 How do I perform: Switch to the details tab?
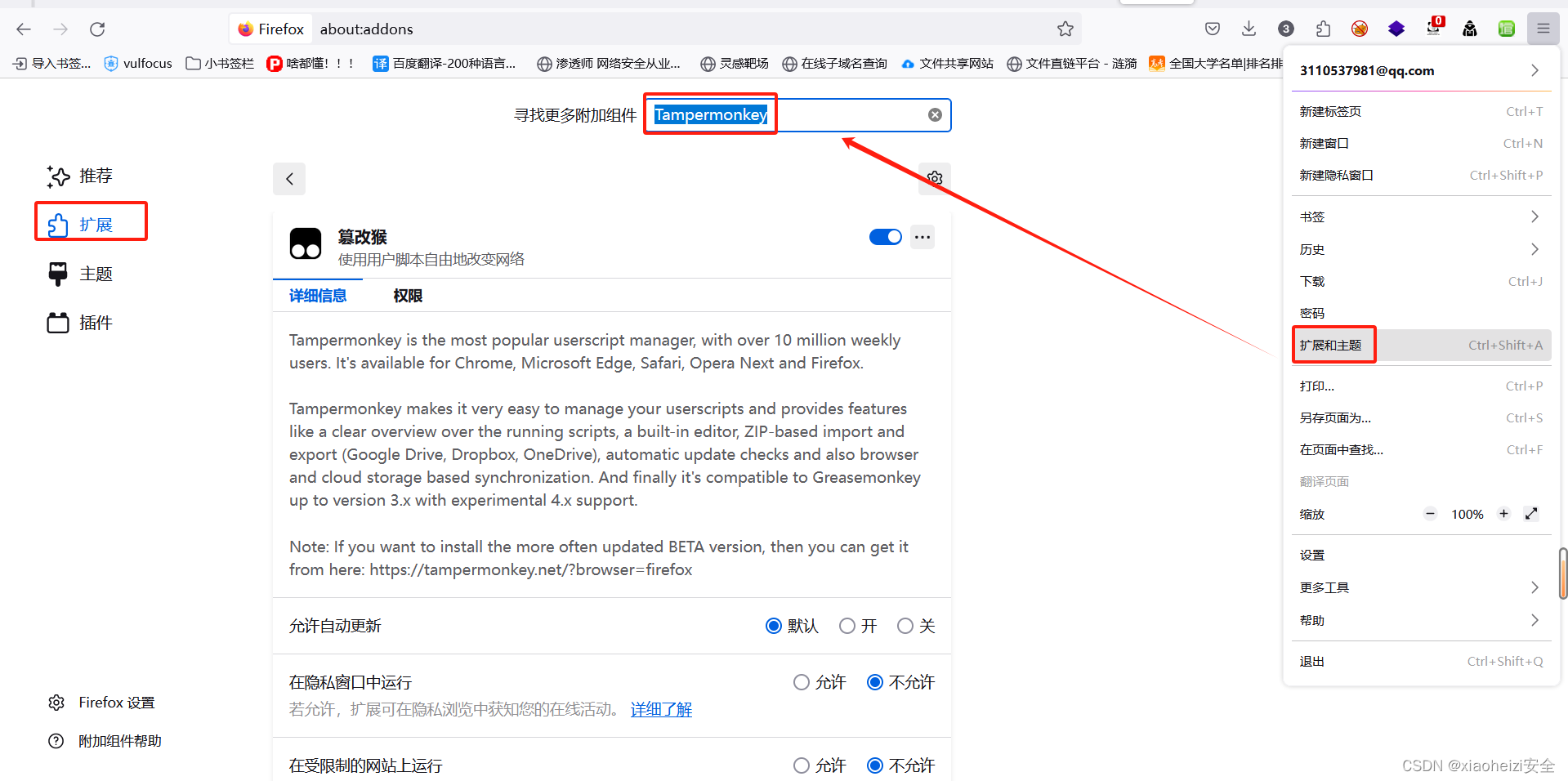pos(318,296)
